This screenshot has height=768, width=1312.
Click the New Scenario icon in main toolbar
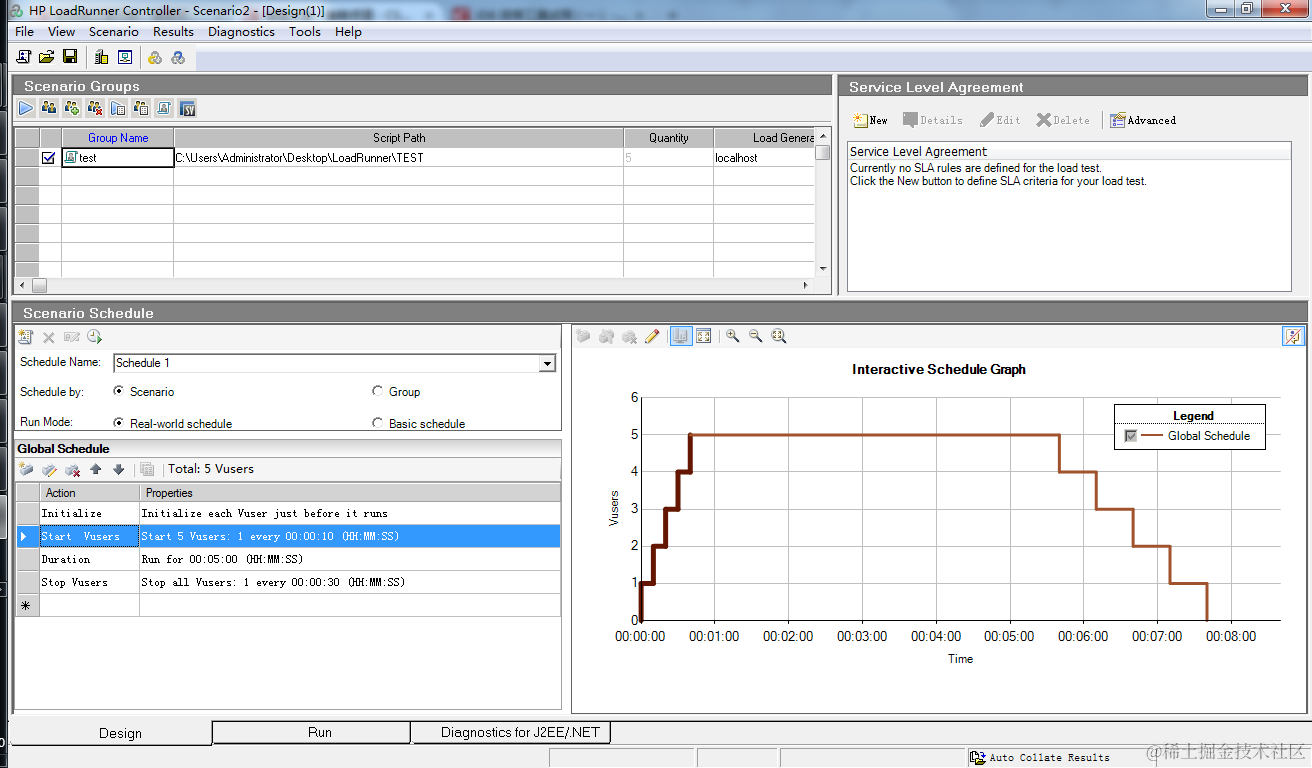(24, 57)
